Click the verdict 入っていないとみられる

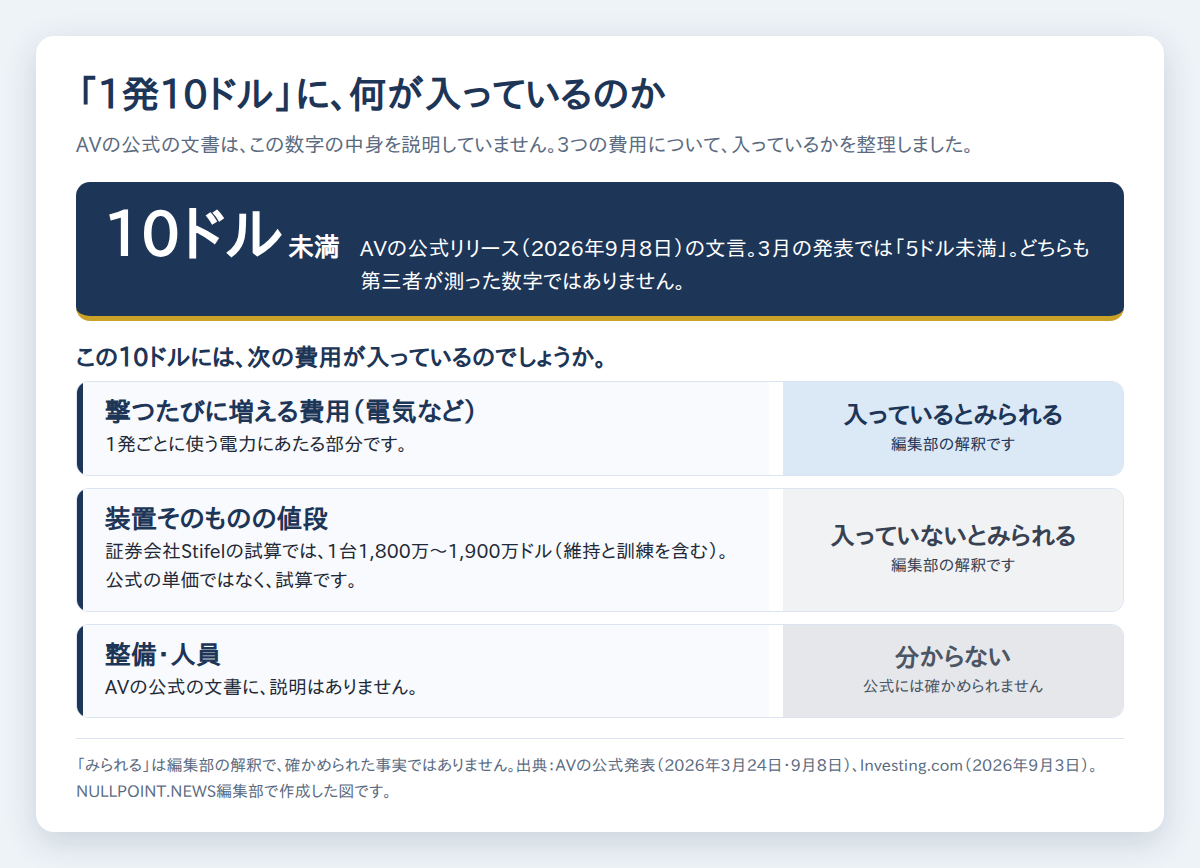pos(953,535)
